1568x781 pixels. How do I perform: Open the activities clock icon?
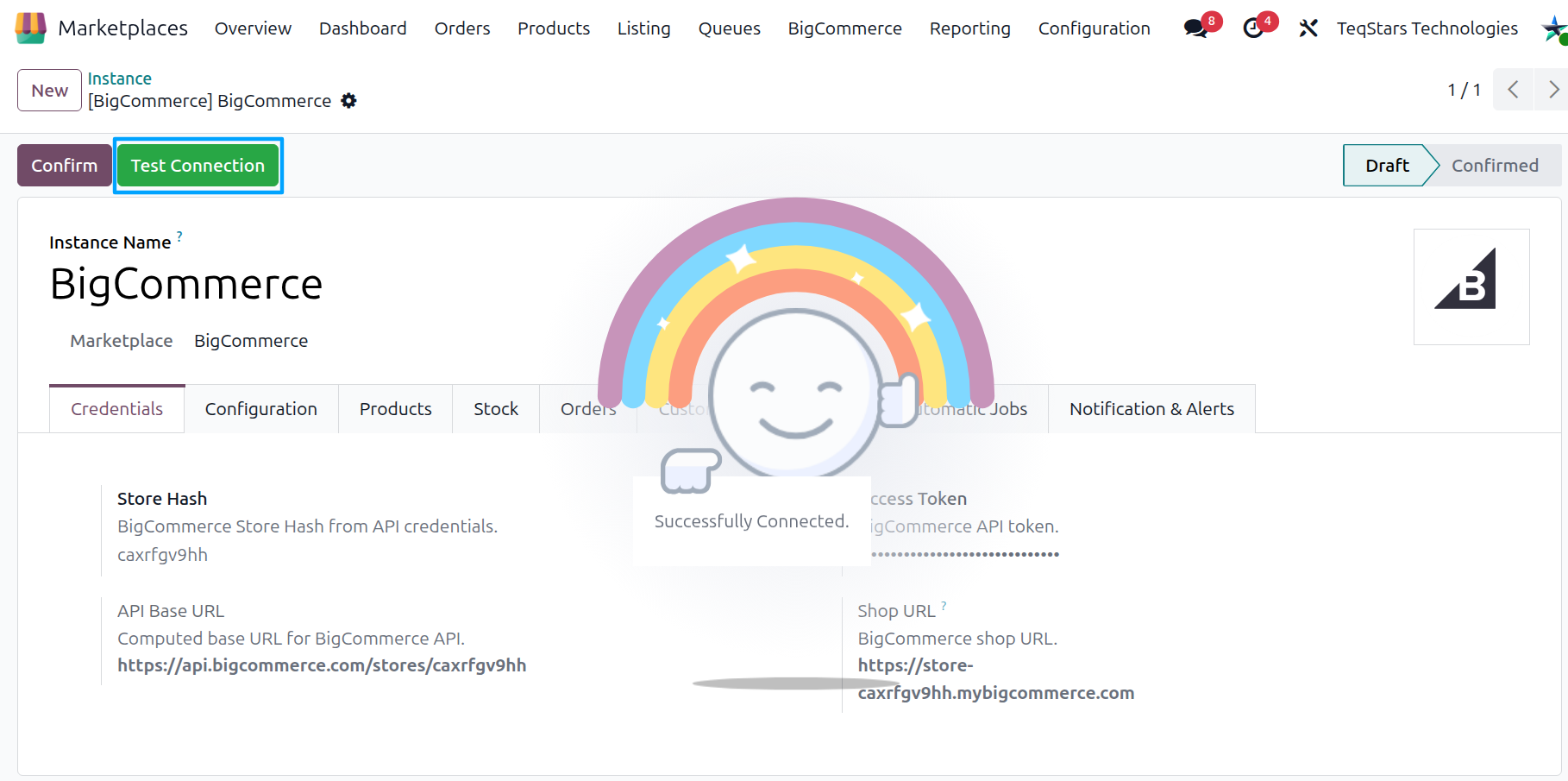pyautogui.click(x=1253, y=28)
